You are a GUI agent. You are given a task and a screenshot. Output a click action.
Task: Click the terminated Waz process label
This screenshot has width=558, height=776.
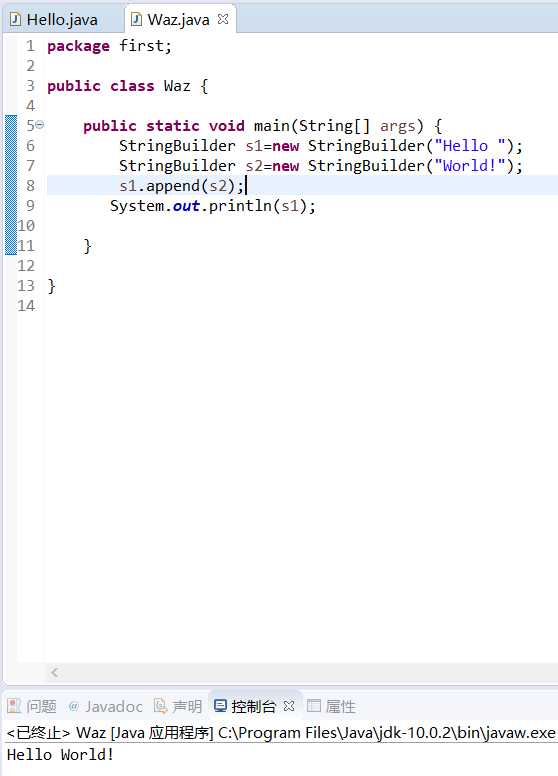(281, 732)
